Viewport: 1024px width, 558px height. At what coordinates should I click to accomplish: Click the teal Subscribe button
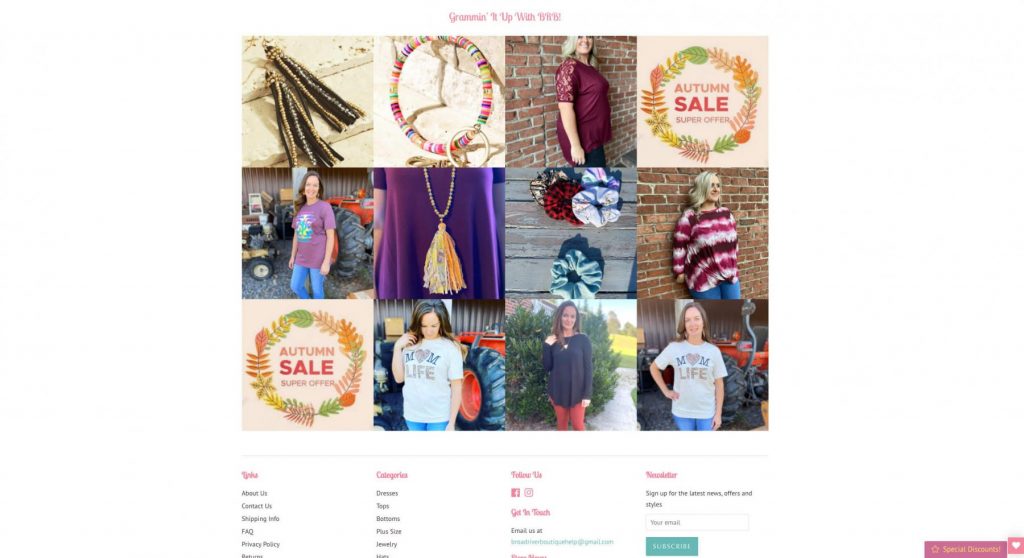pos(671,546)
